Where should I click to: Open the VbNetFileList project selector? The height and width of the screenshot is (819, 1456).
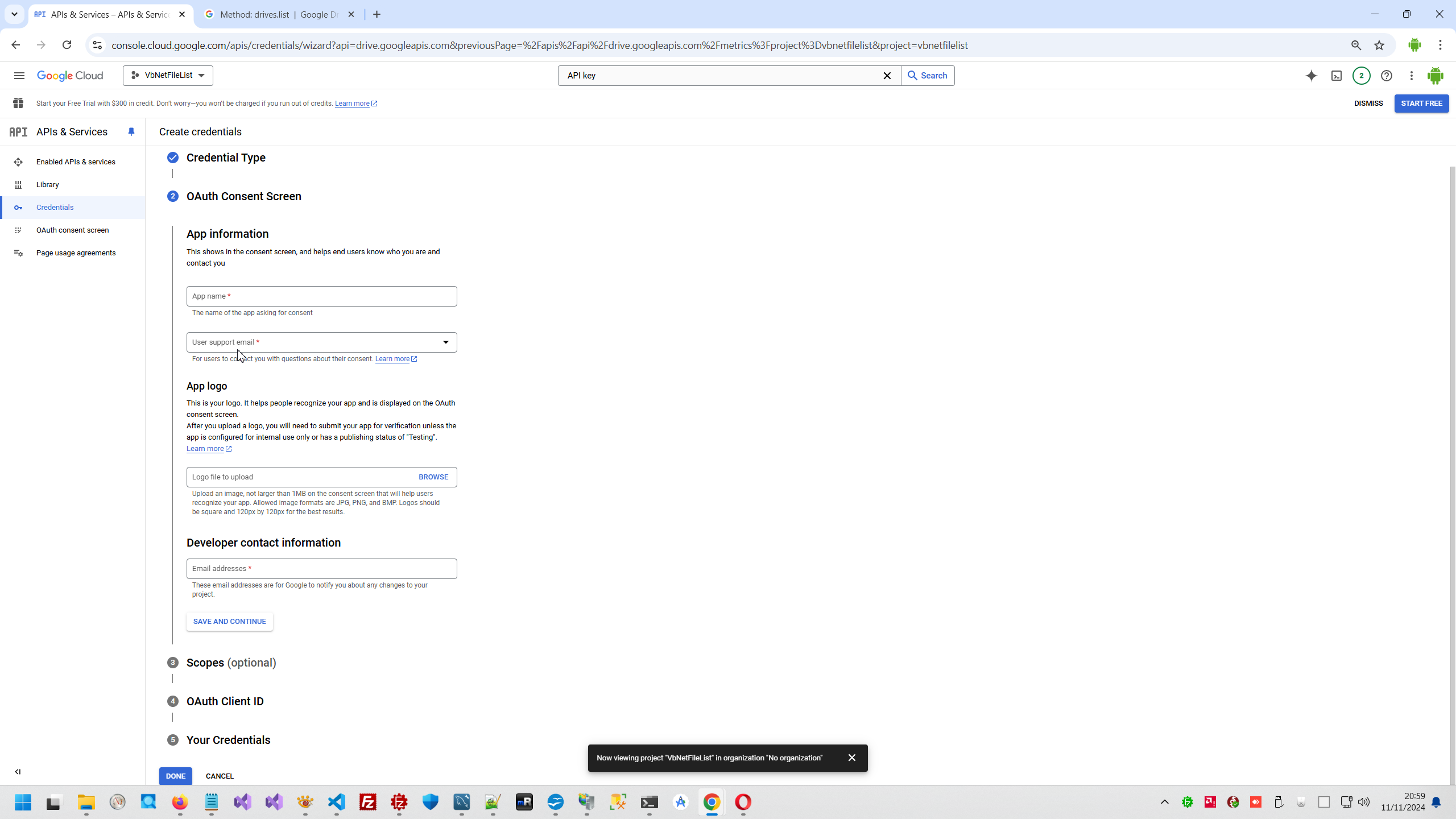pos(168,76)
